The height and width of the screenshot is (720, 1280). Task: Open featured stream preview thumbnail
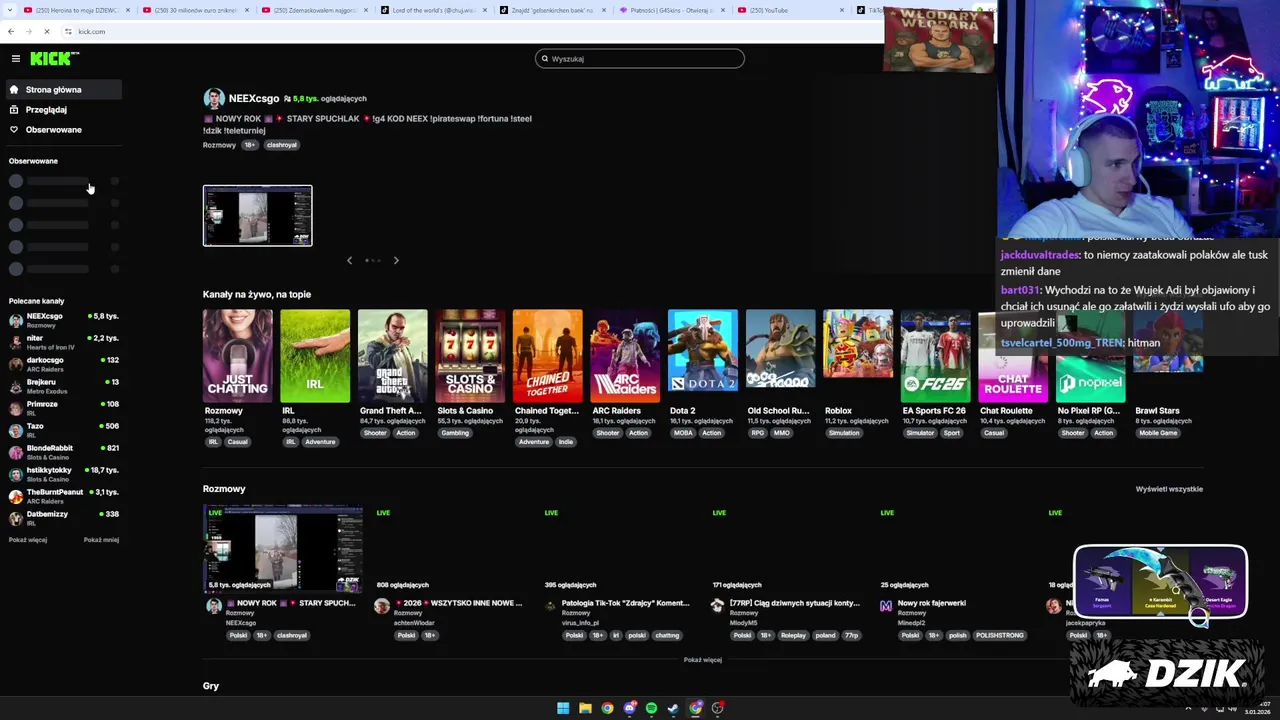tap(258, 216)
